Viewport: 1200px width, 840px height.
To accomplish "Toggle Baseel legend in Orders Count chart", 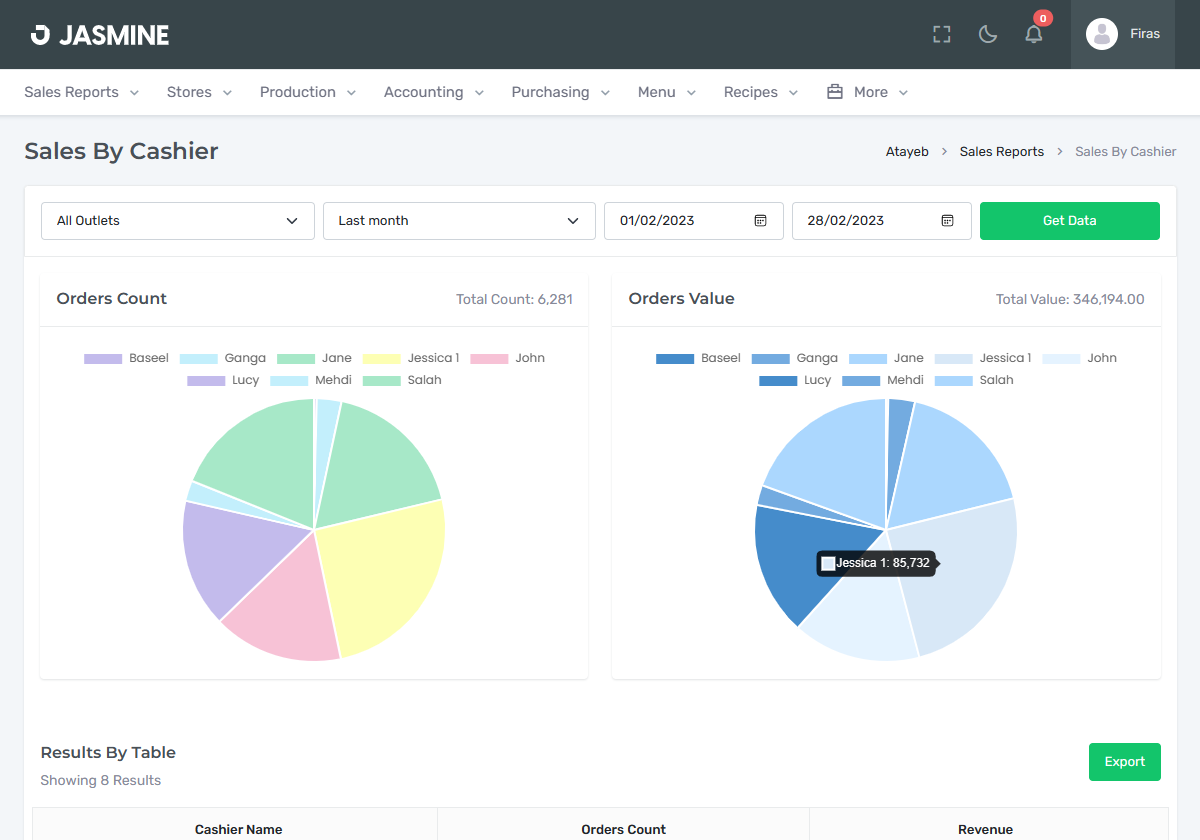I will coord(126,358).
